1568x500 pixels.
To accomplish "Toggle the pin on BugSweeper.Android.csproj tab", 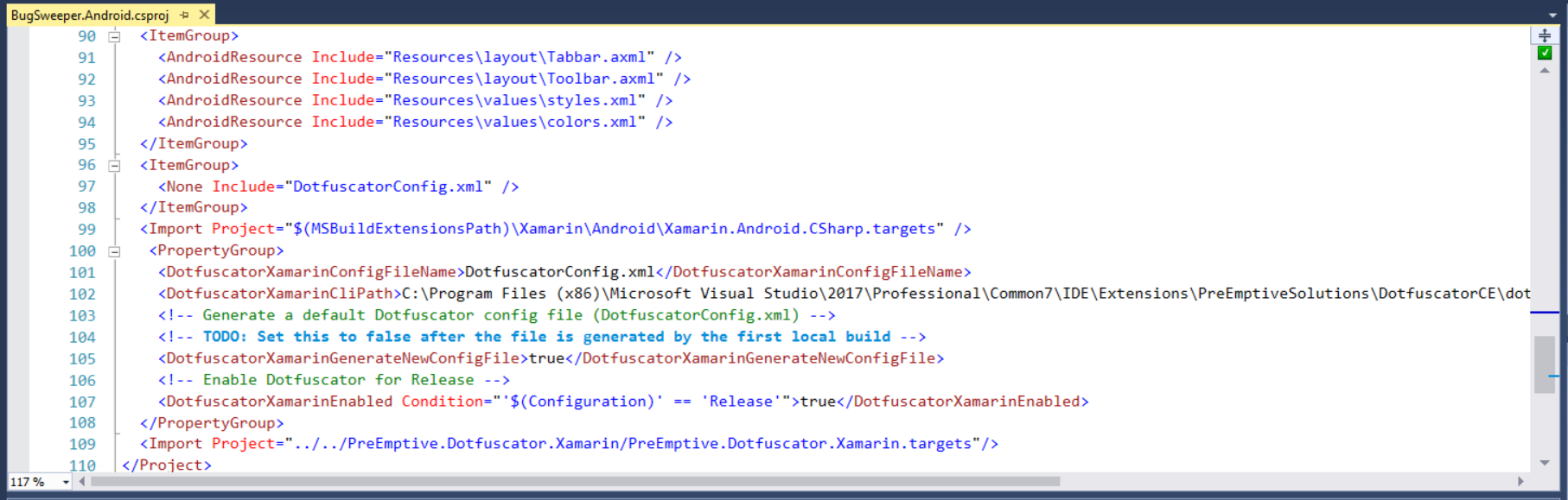I will (184, 15).
